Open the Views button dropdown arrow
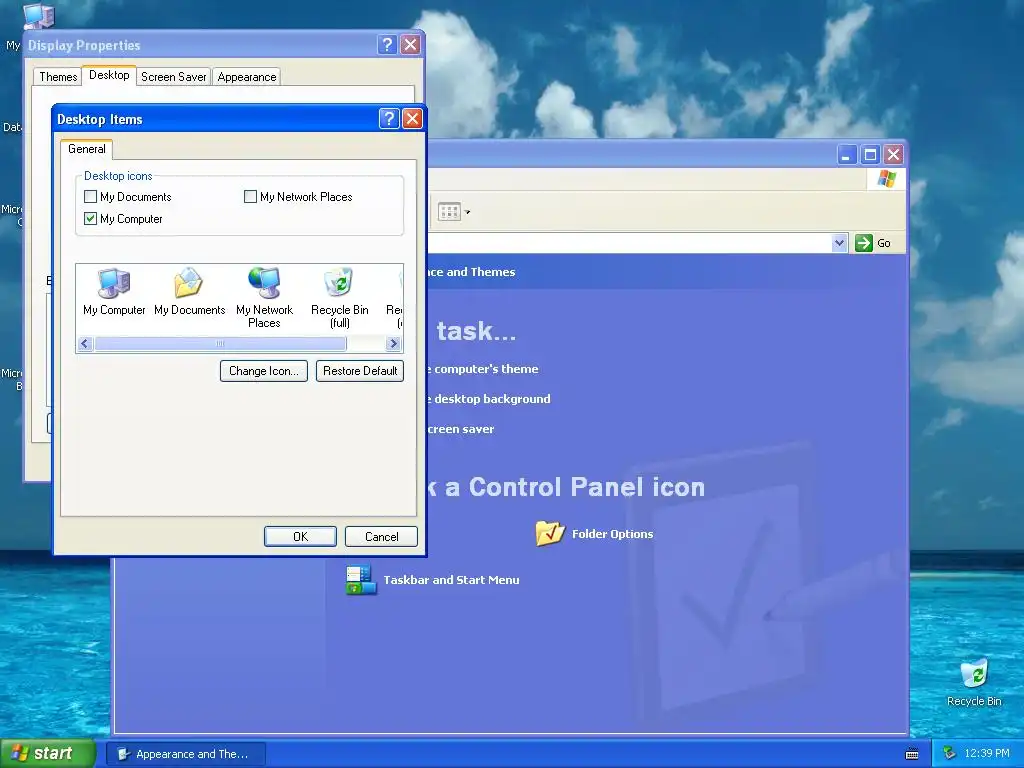The image size is (1024, 768). point(467,212)
